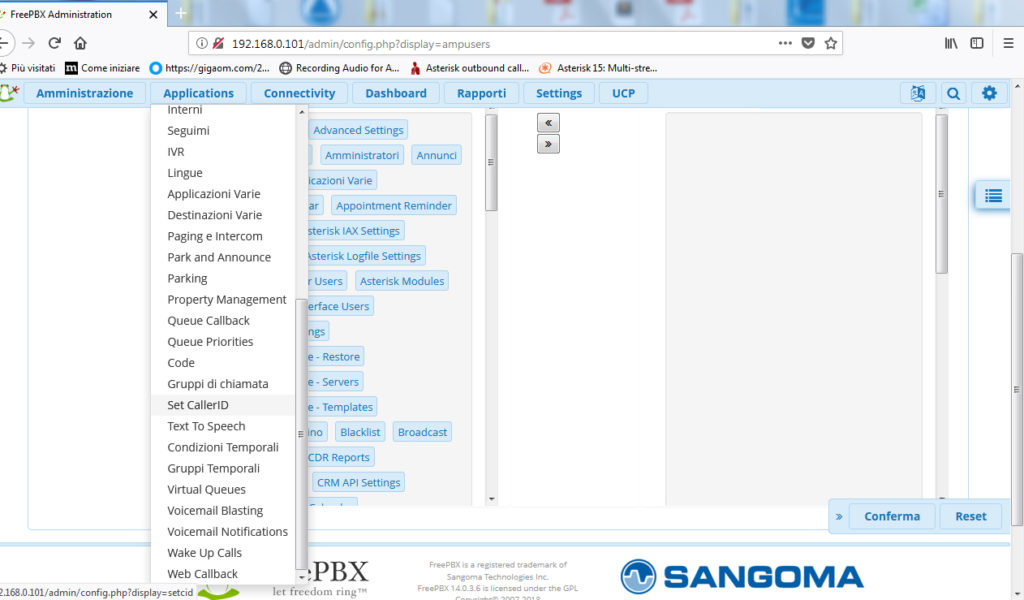Image resolution: width=1024 pixels, height=600 pixels.
Task: Open the Connectivity menu
Action: [300, 93]
